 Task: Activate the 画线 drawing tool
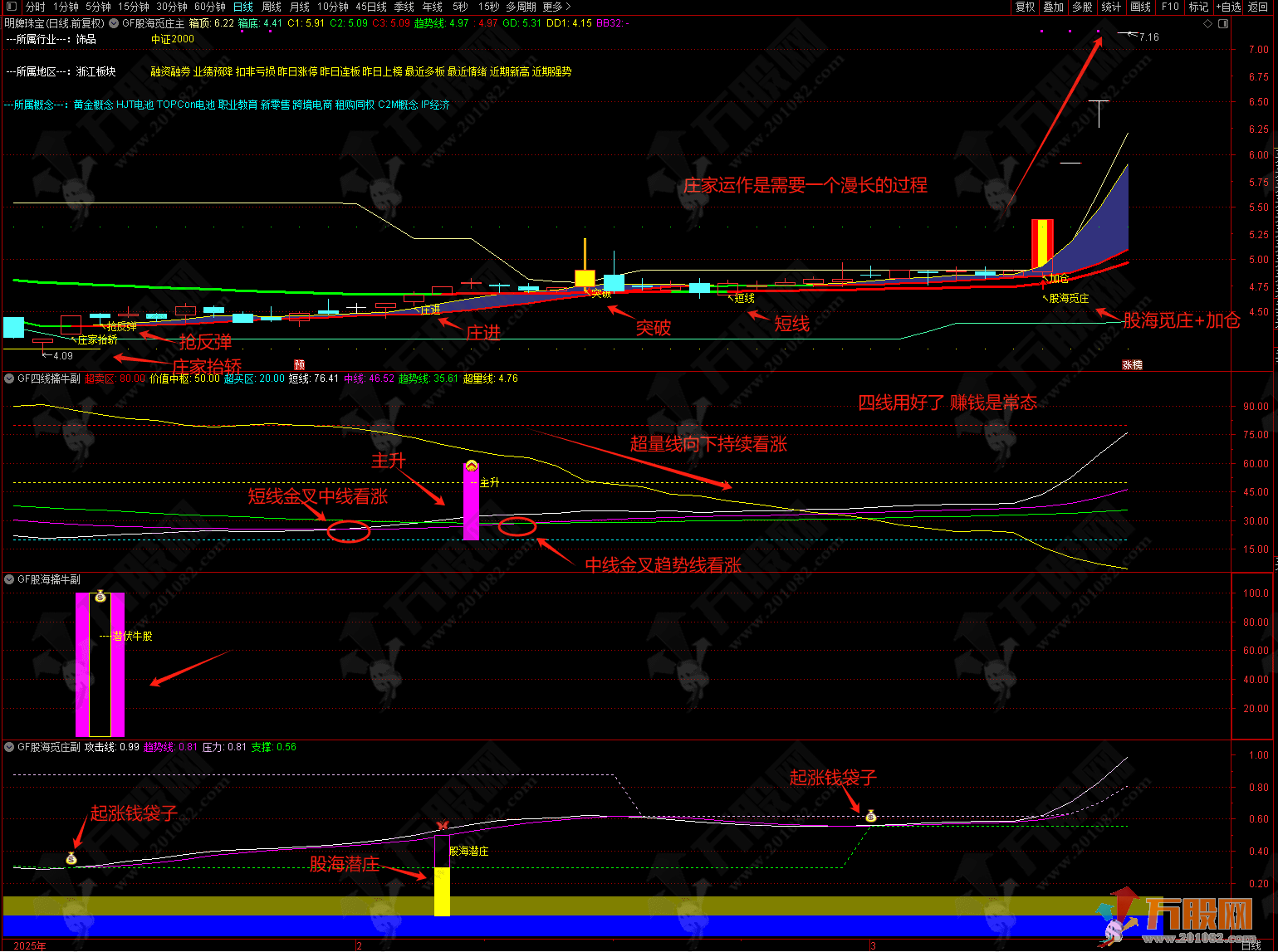[x=1141, y=7]
